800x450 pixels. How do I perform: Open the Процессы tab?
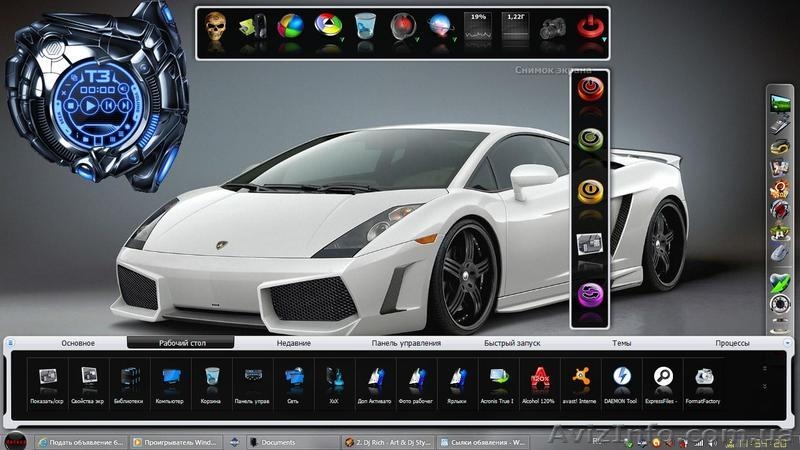(732, 343)
